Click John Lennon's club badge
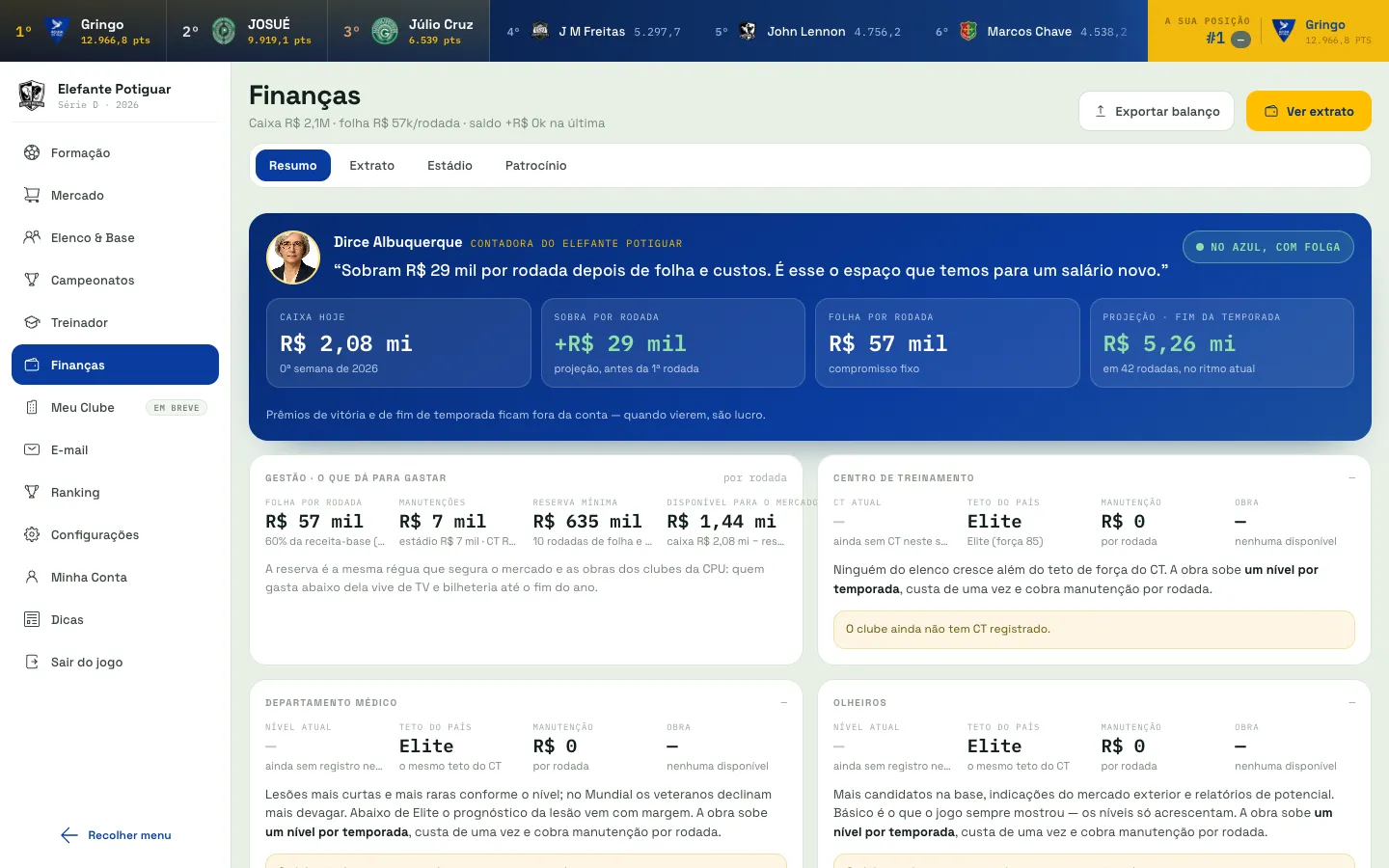This screenshot has height=868, width=1389. tap(748, 31)
